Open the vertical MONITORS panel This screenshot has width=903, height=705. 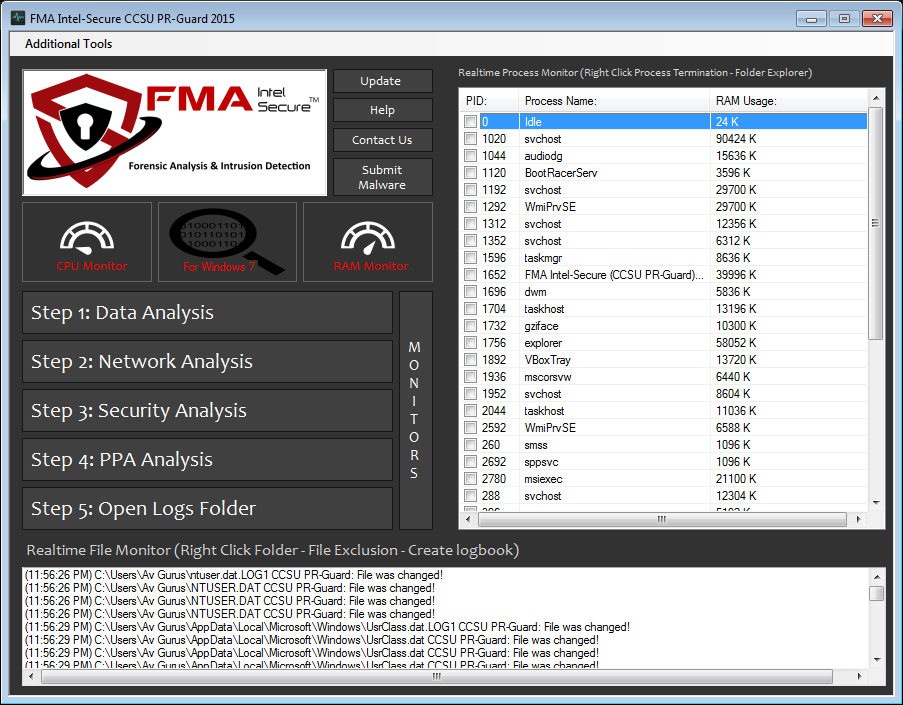415,410
